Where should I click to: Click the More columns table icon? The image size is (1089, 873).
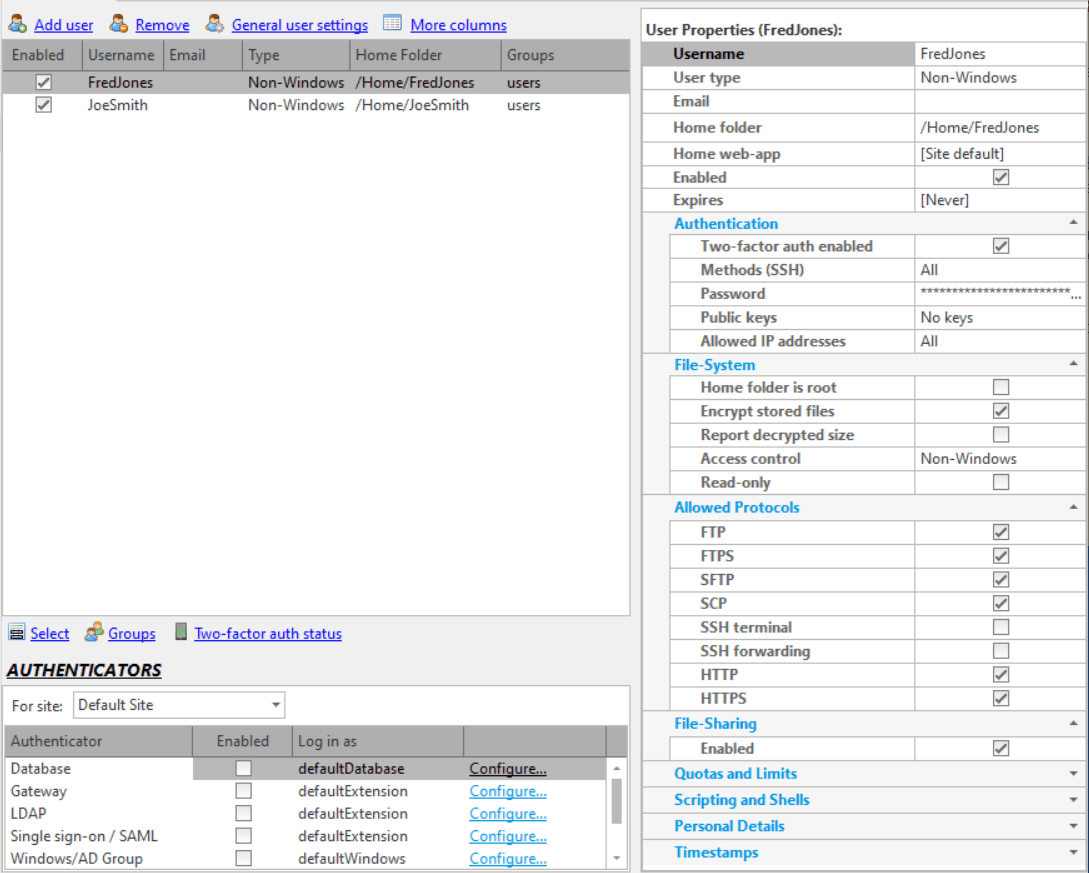click(x=392, y=24)
